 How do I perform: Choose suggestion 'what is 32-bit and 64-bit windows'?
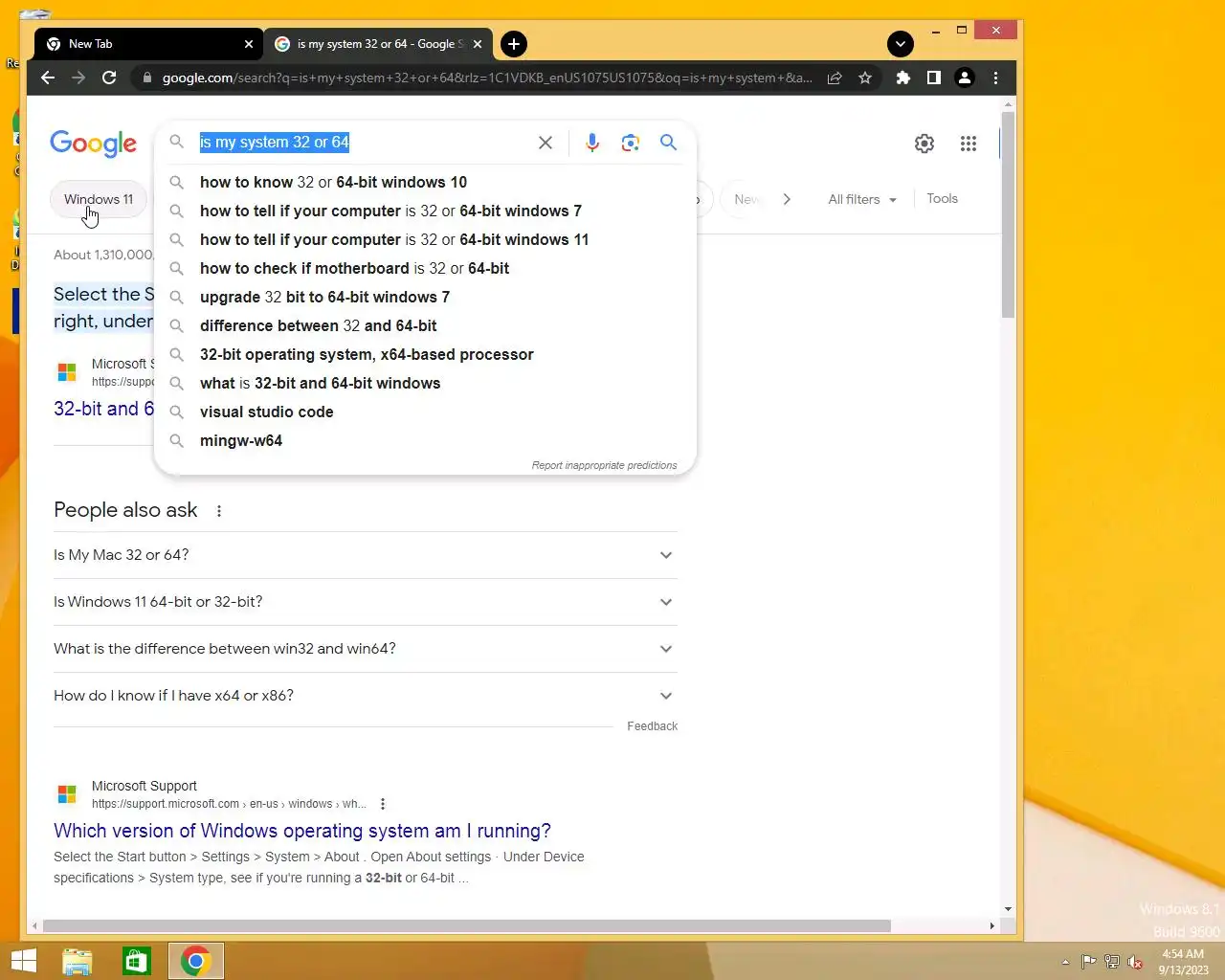(x=425, y=383)
